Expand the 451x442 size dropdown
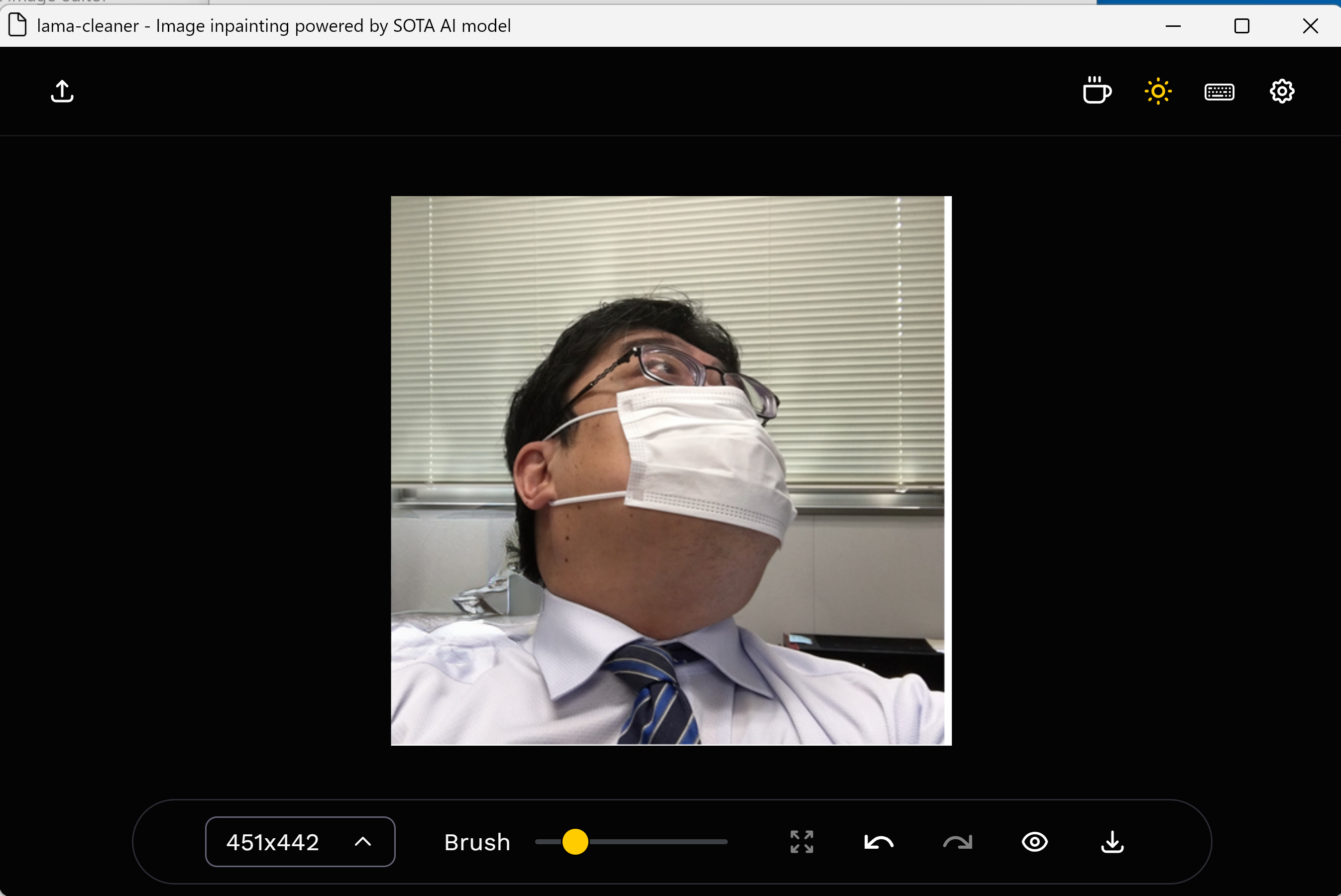The image size is (1341, 896). (x=300, y=842)
